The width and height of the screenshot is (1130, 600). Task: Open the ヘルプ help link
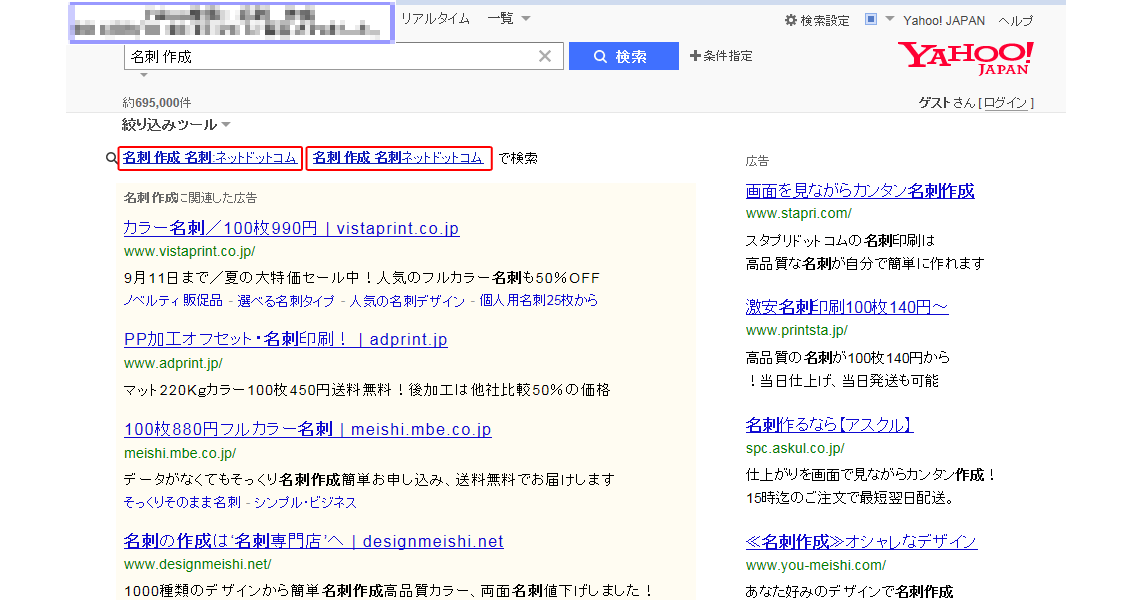tap(1015, 20)
